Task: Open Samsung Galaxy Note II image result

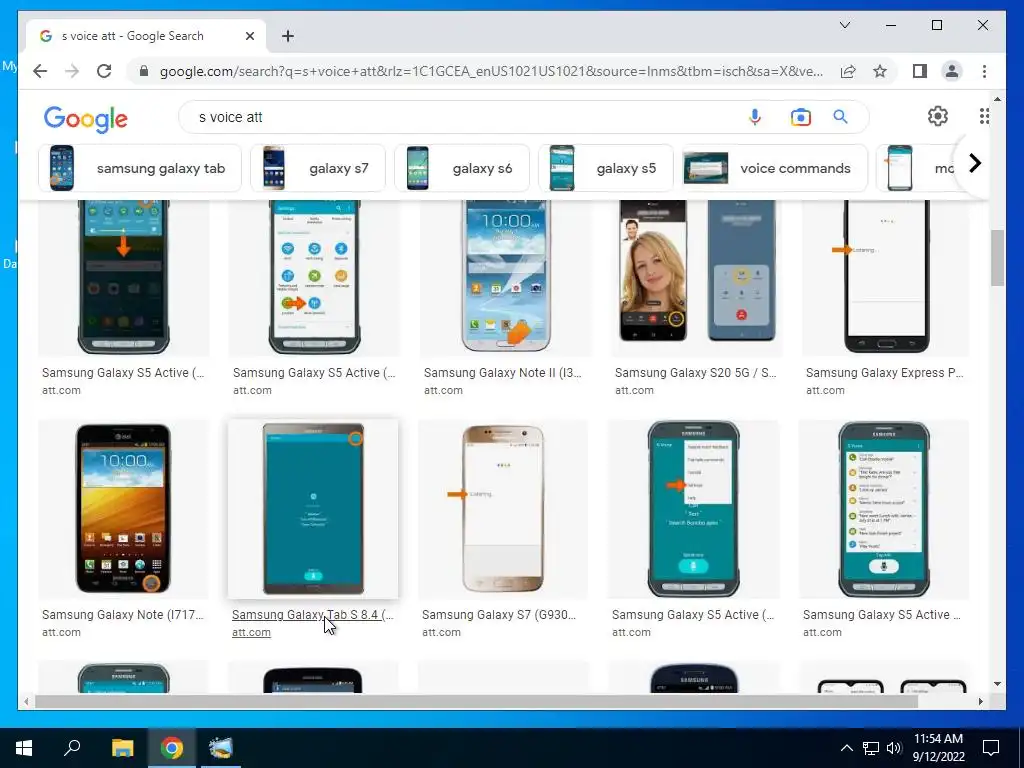Action: [506, 278]
